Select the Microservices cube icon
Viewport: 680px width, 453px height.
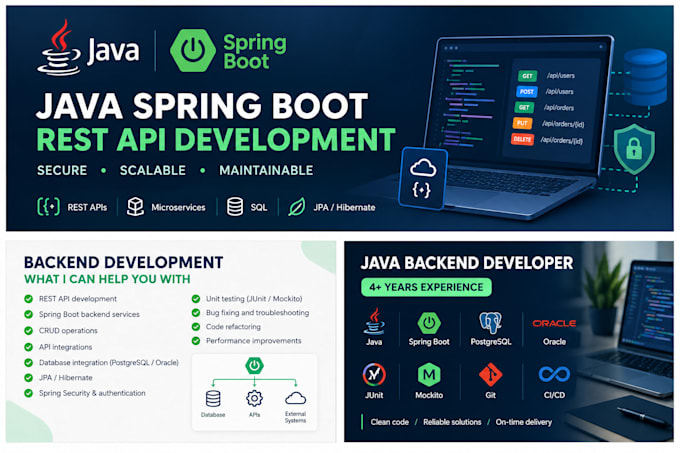(x=135, y=207)
